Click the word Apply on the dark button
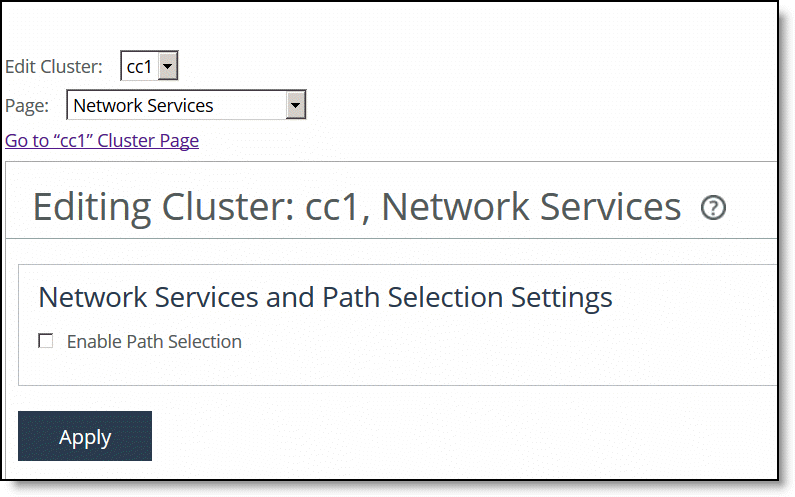795x497 pixels. pyautogui.click(x=85, y=437)
